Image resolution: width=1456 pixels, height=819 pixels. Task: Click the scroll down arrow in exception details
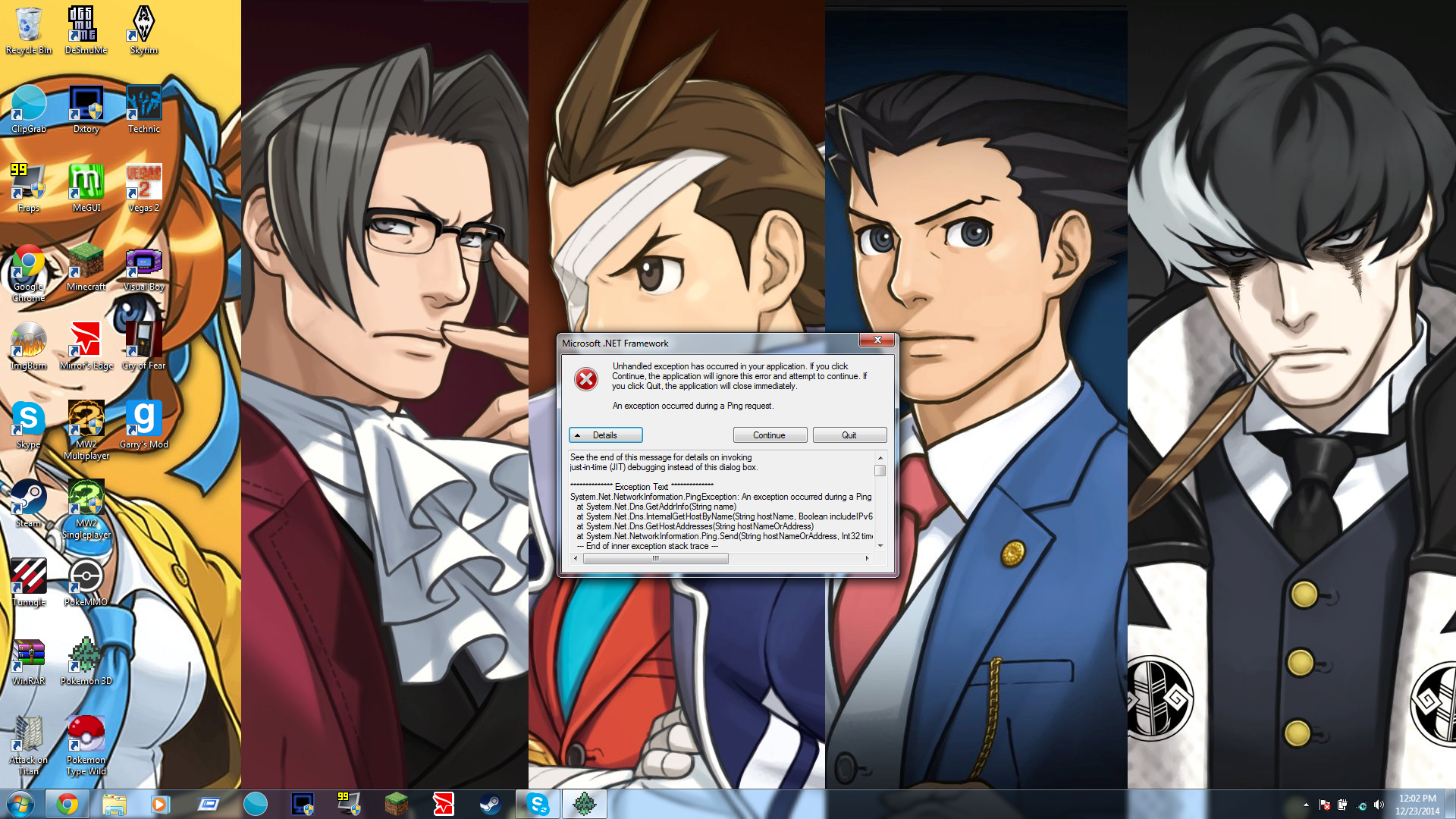[x=880, y=546]
